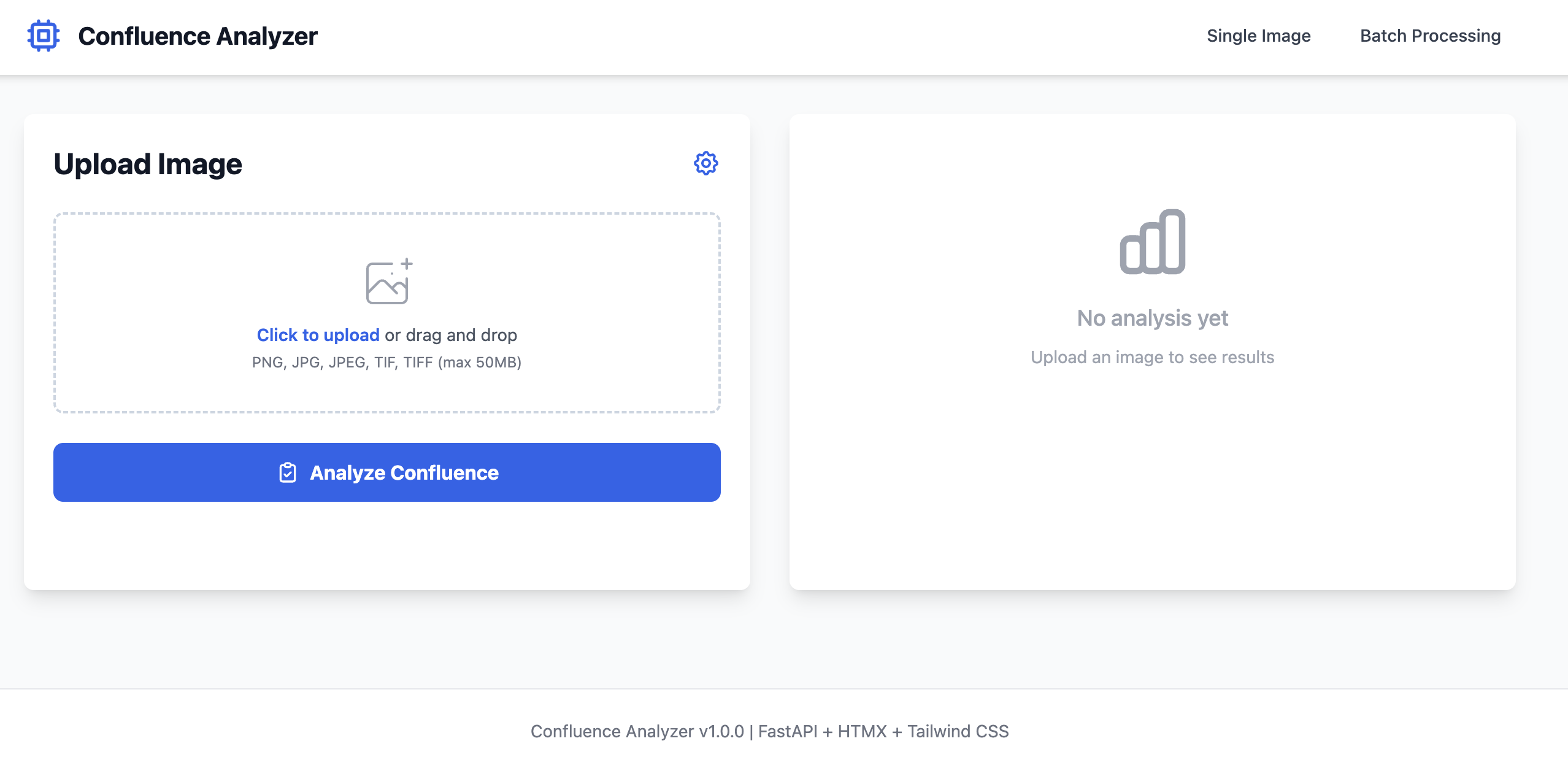The height and width of the screenshot is (768, 1568).
Task: Select the Single Image tab
Action: 1259,36
